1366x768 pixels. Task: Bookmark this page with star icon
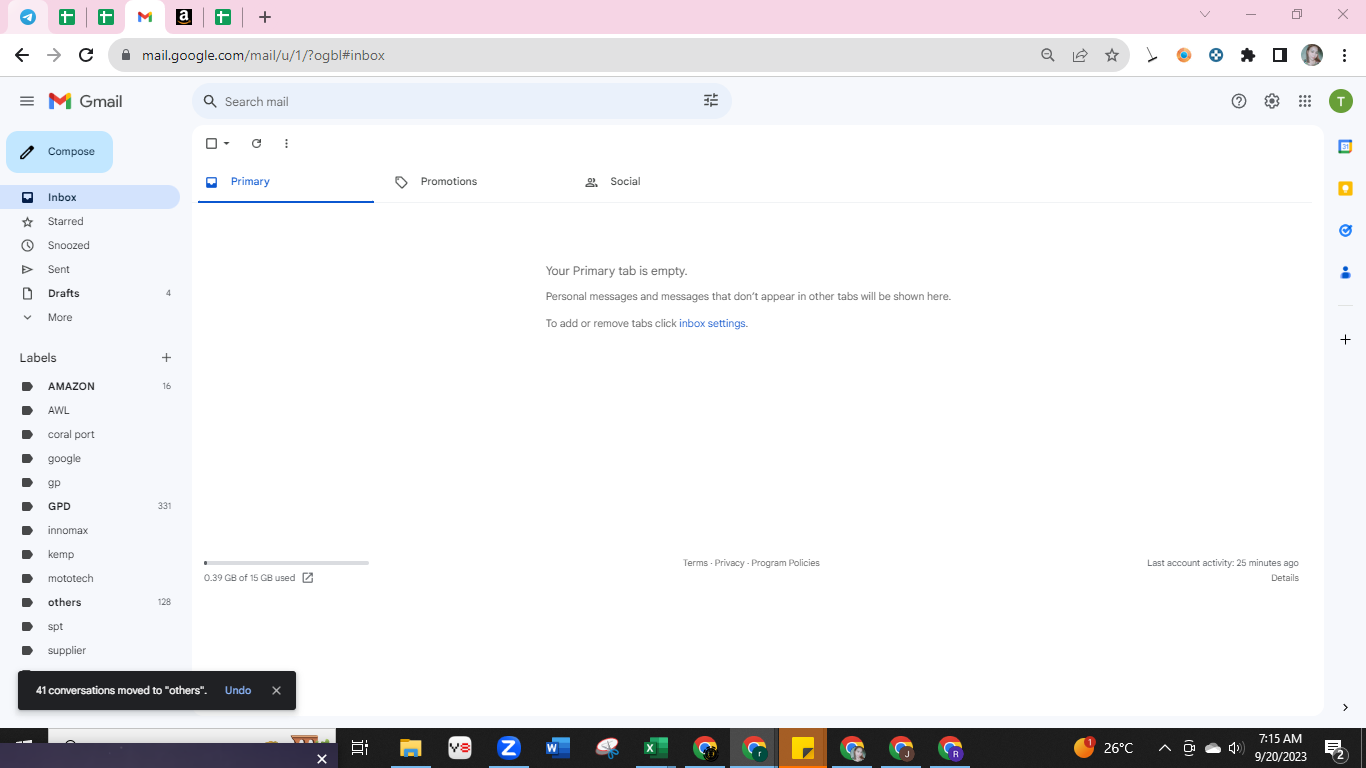click(1112, 56)
